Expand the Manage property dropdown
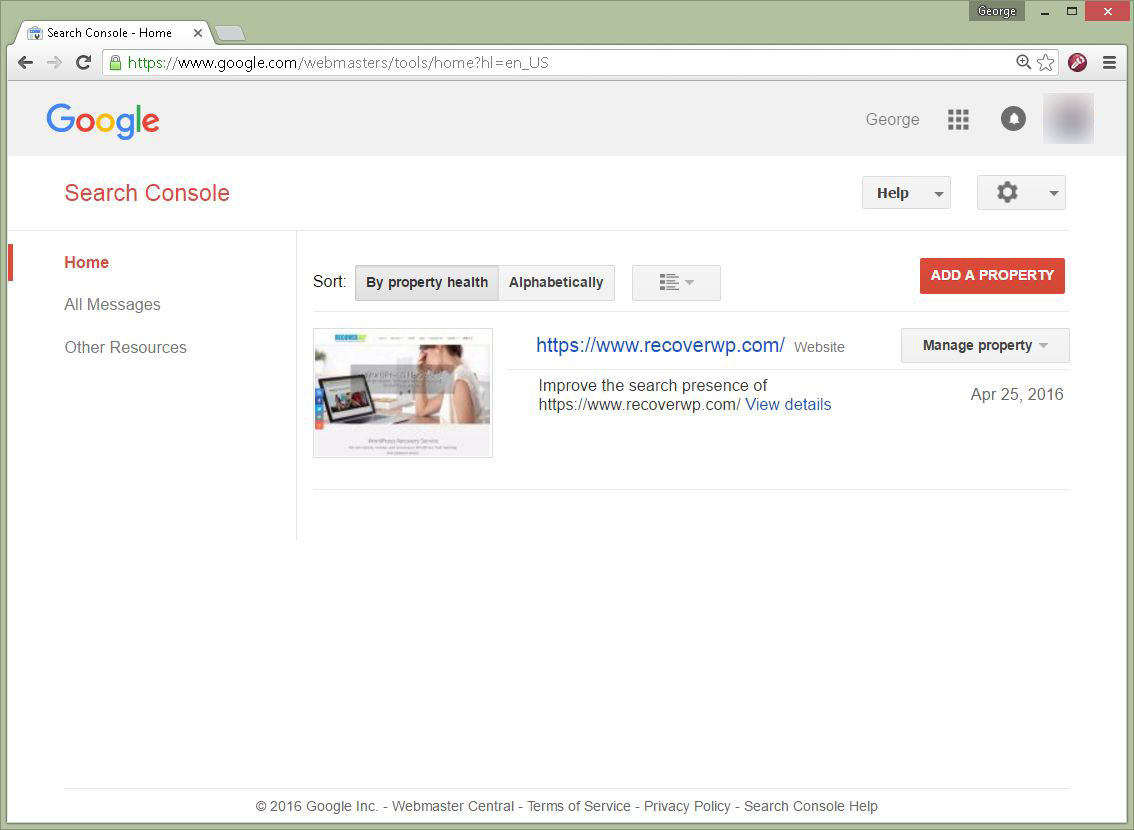The height and width of the screenshot is (830, 1134). tap(985, 346)
